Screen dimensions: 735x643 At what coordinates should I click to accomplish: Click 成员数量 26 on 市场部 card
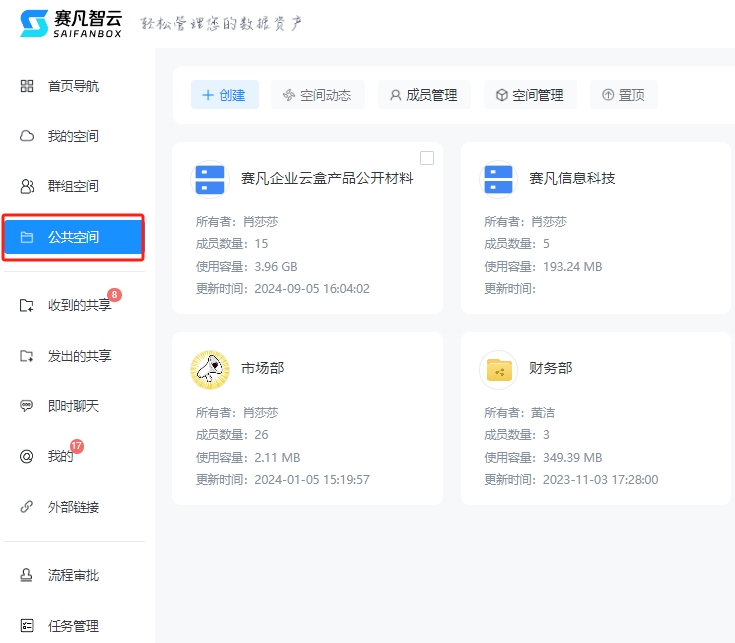[232, 434]
